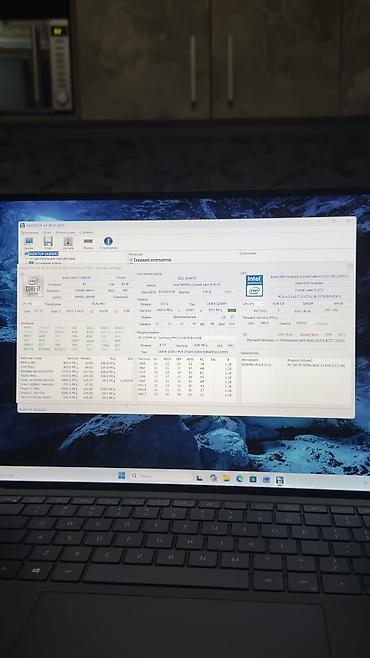
Task: Open the Мониторинг menu
Action: click(66, 232)
